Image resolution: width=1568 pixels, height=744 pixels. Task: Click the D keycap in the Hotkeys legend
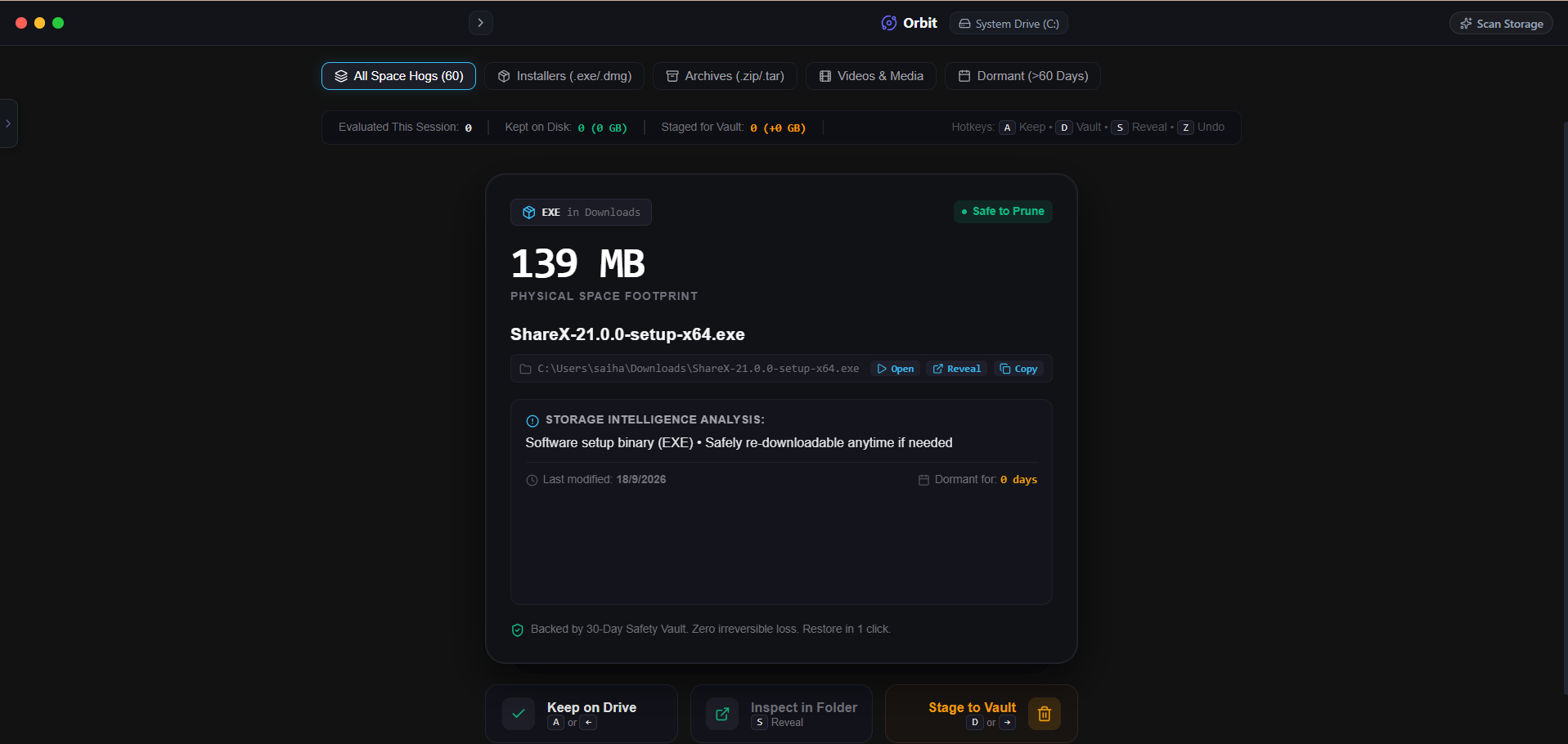tap(1064, 128)
